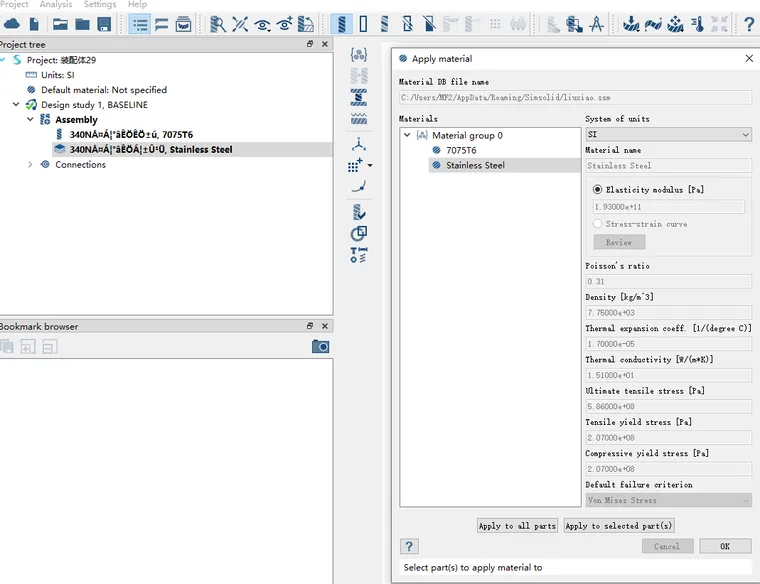This screenshot has height=584, width=760.
Task: Collapse the Design study 1 tree node
Action: [x=16, y=104]
